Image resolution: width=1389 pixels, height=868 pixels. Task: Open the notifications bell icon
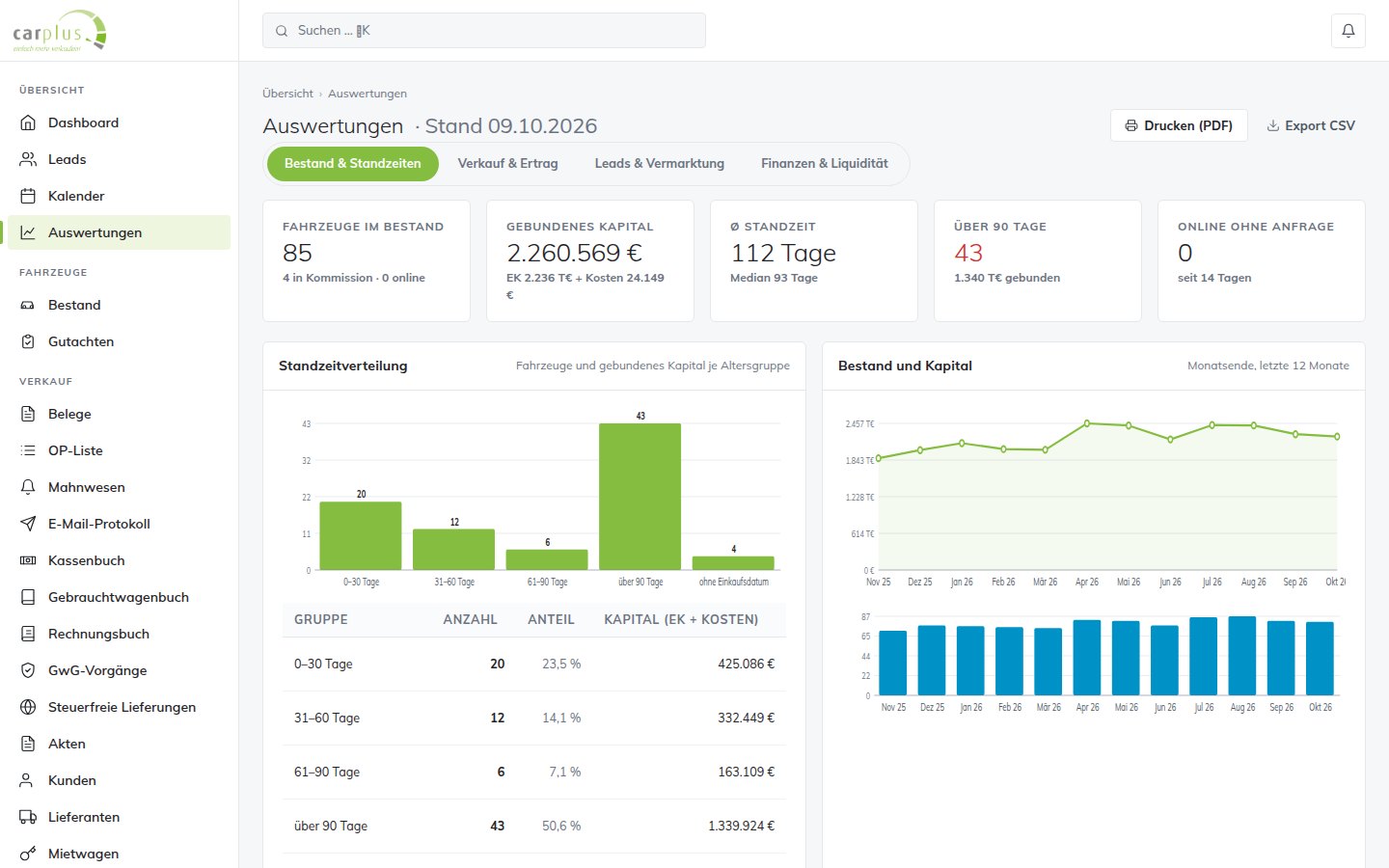tap(1348, 31)
